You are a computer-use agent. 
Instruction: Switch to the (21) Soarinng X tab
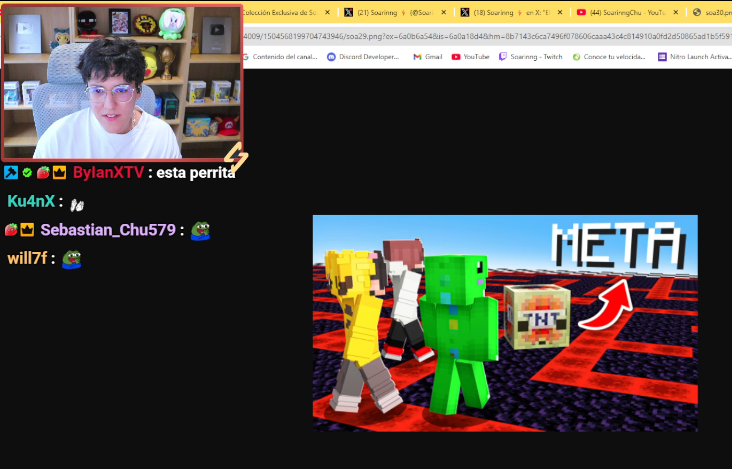coord(394,13)
